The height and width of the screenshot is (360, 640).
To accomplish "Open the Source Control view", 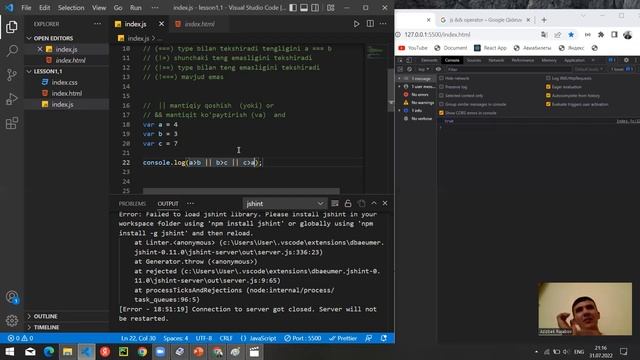I will coord(12,75).
